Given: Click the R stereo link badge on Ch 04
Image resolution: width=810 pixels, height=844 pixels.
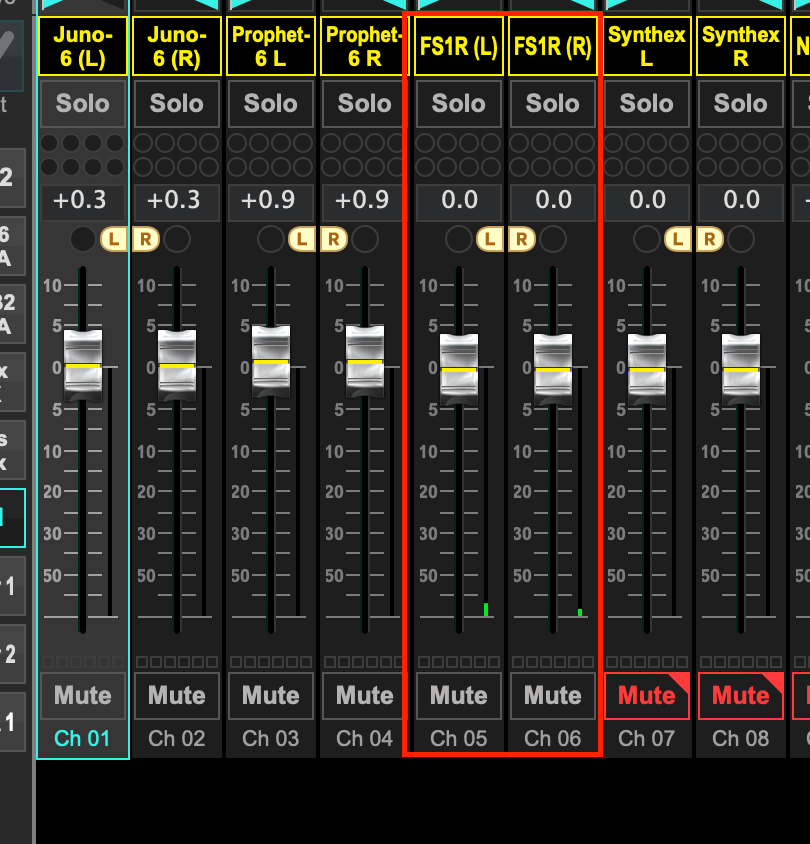Looking at the screenshot, I should (x=334, y=239).
